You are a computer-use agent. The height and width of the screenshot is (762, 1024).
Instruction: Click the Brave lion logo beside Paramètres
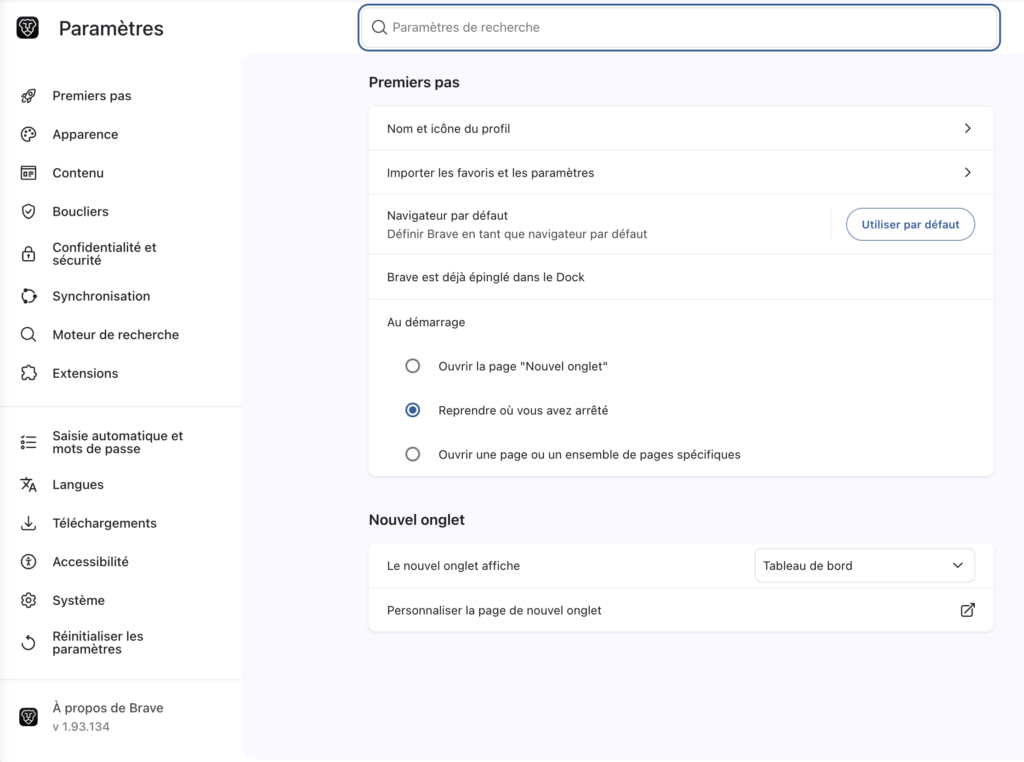click(27, 28)
